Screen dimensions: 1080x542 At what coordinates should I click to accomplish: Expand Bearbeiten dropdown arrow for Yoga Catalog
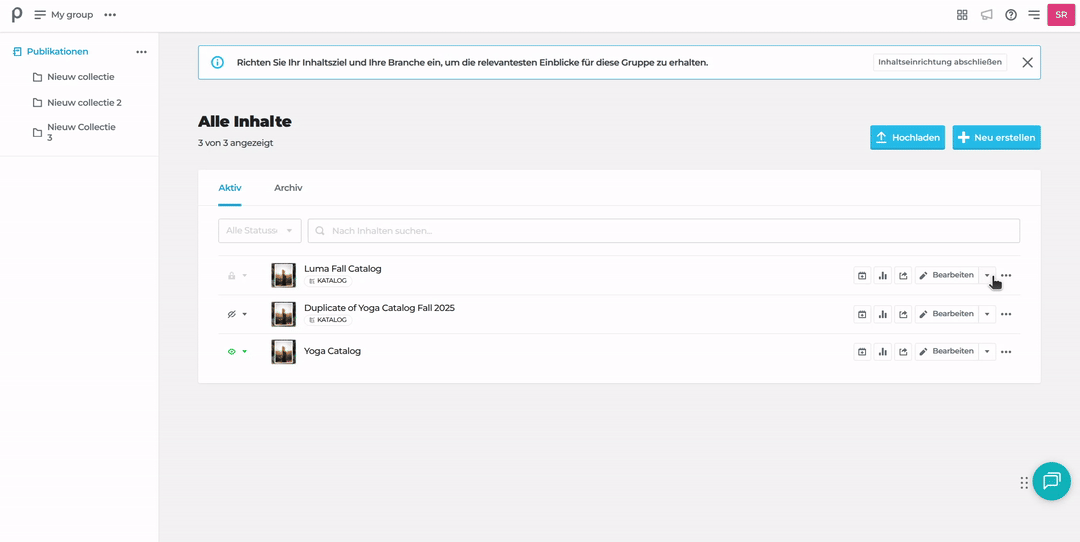pyautogui.click(x=987, y=352)
